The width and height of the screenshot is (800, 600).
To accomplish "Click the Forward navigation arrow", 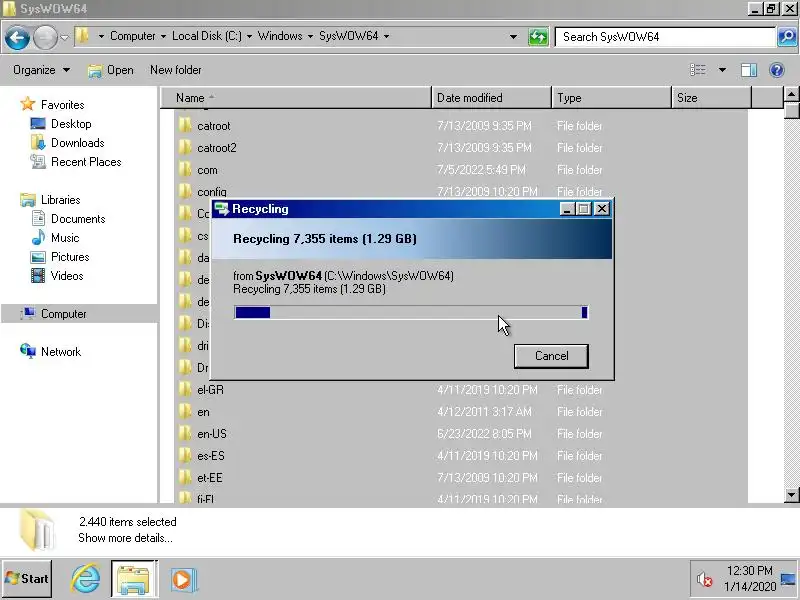I will point(45,37).
